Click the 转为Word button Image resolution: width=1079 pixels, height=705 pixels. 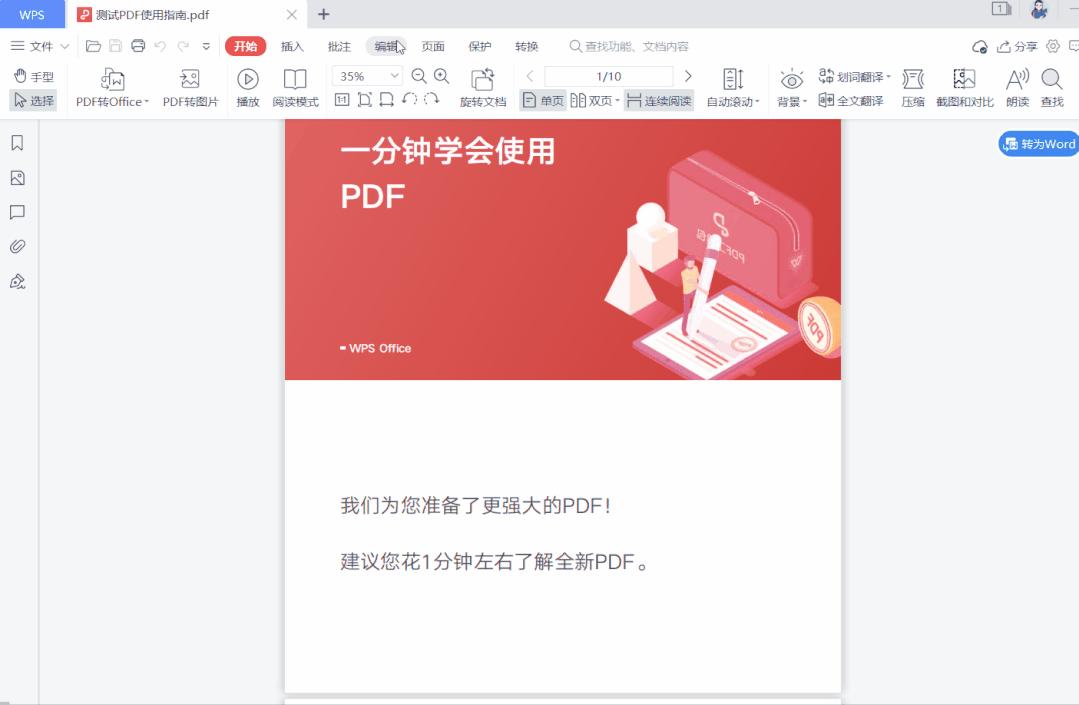(1038, 143)
